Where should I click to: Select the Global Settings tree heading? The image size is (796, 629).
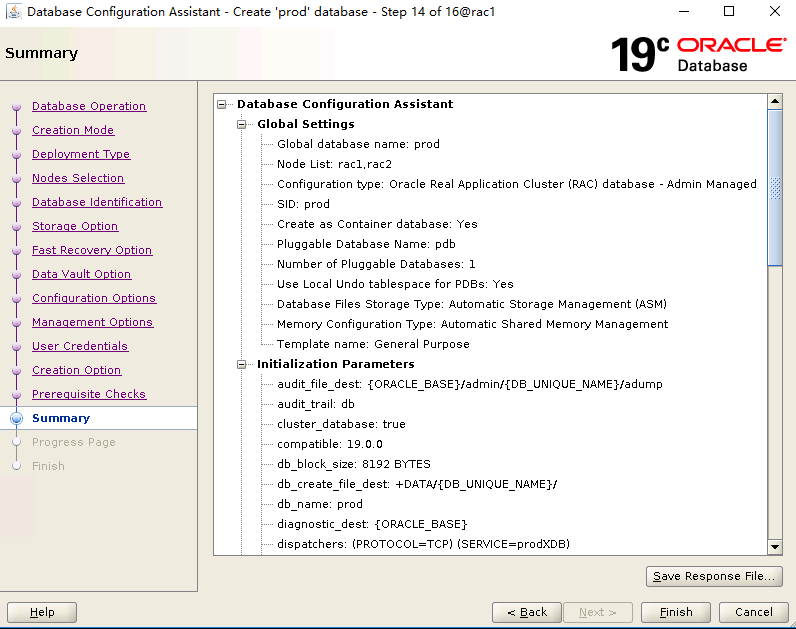(x=306, y=124)
